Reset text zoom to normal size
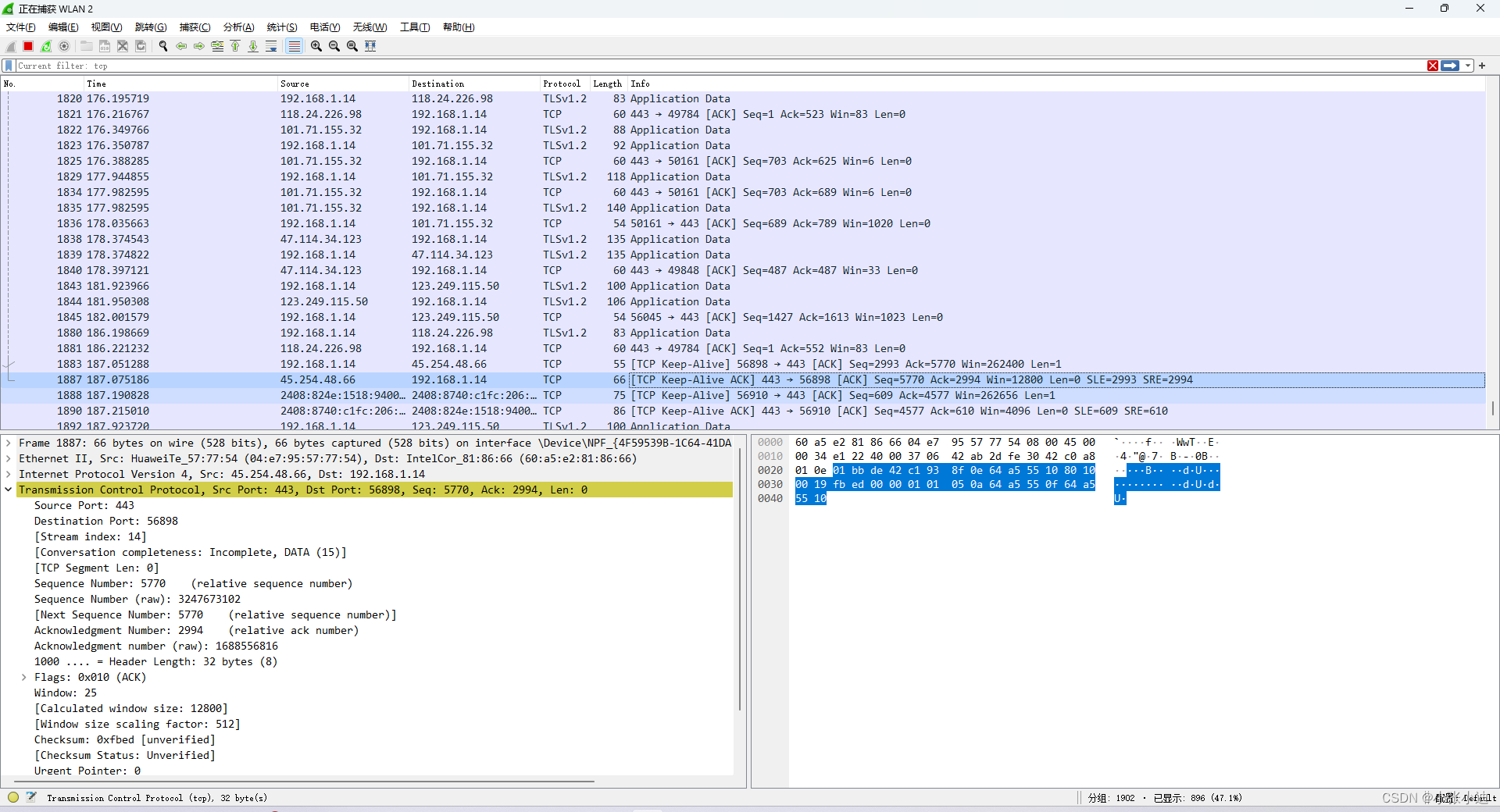The image size is (1500, 812). pyautogui.click(x=352, y=46)
